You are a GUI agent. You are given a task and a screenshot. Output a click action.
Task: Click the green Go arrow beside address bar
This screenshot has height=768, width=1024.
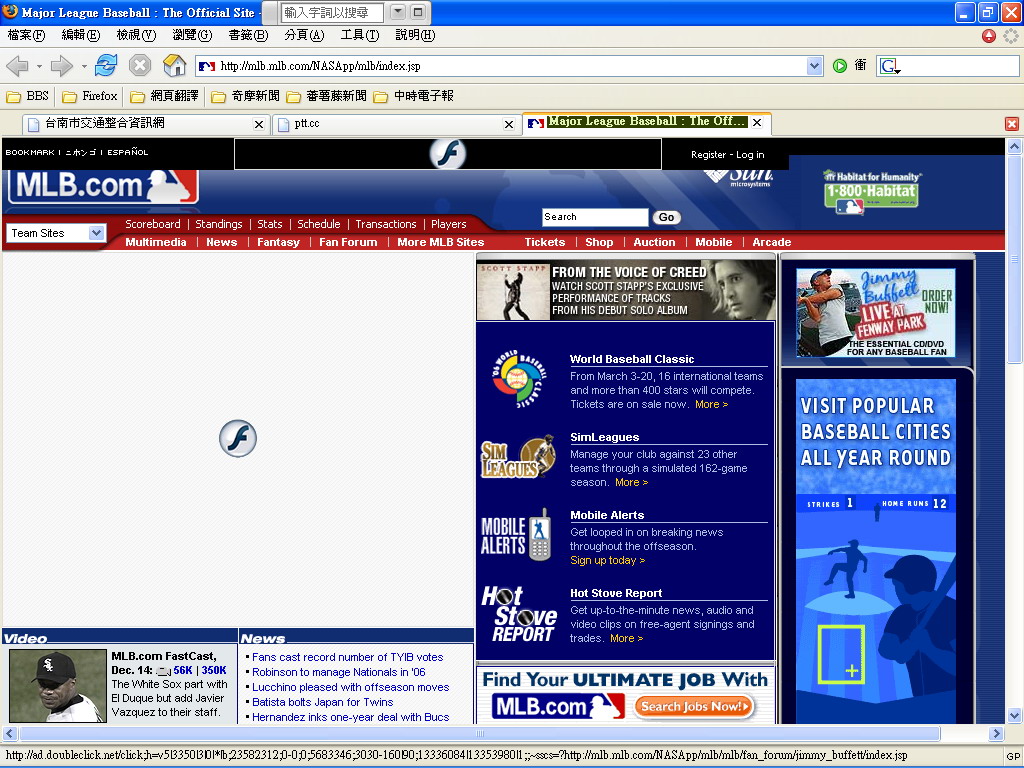(x=840, y=66)
